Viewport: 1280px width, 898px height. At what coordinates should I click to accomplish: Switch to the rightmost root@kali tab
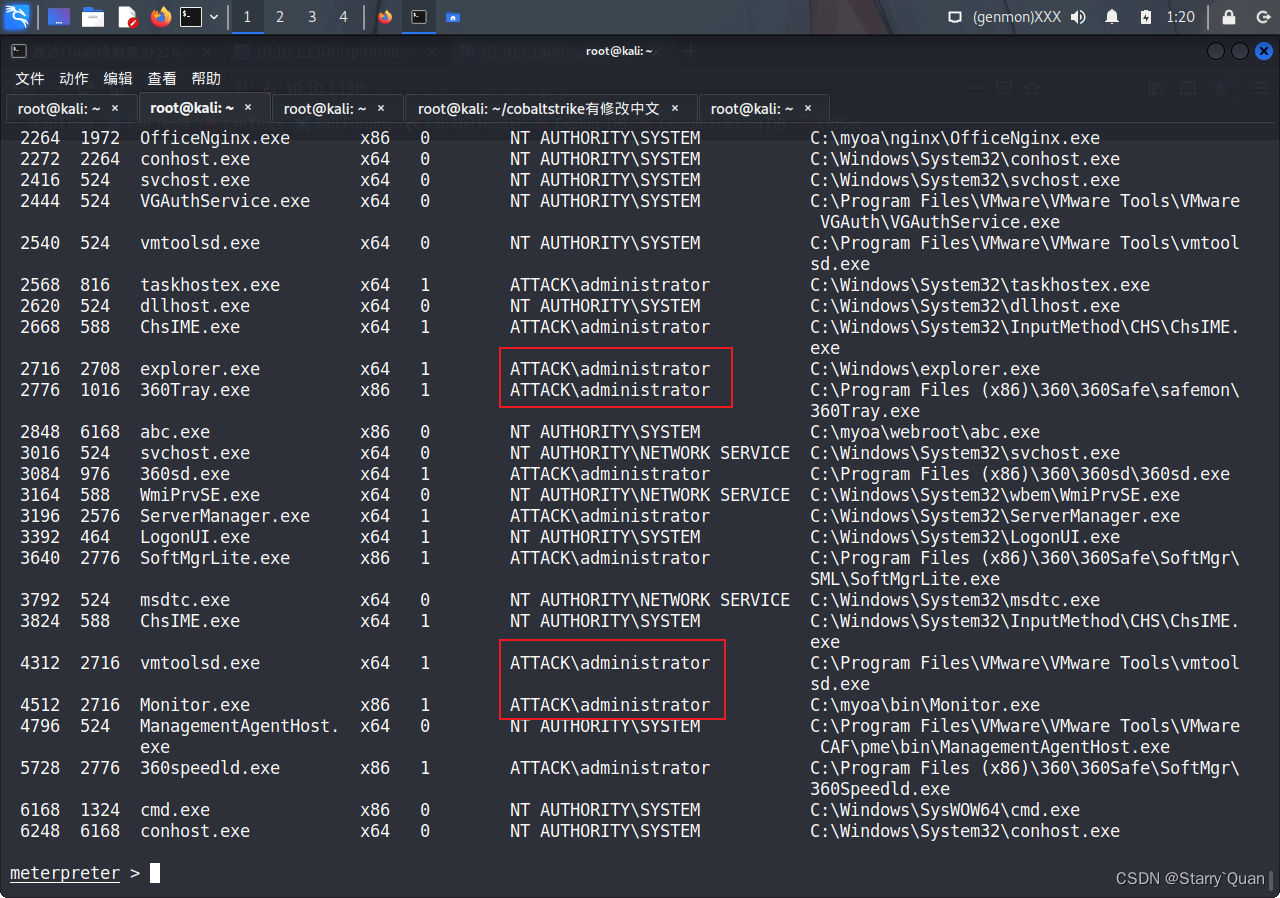[x=763, y=108]
